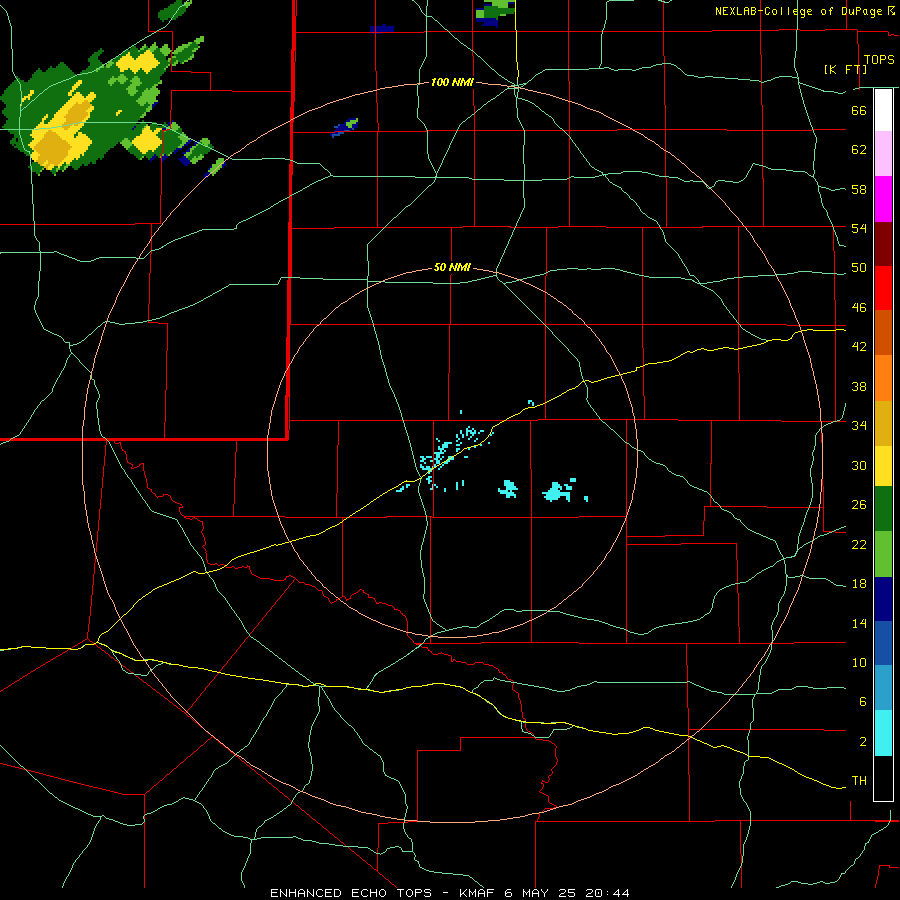Click the '14' scale label

pos(859,623)
